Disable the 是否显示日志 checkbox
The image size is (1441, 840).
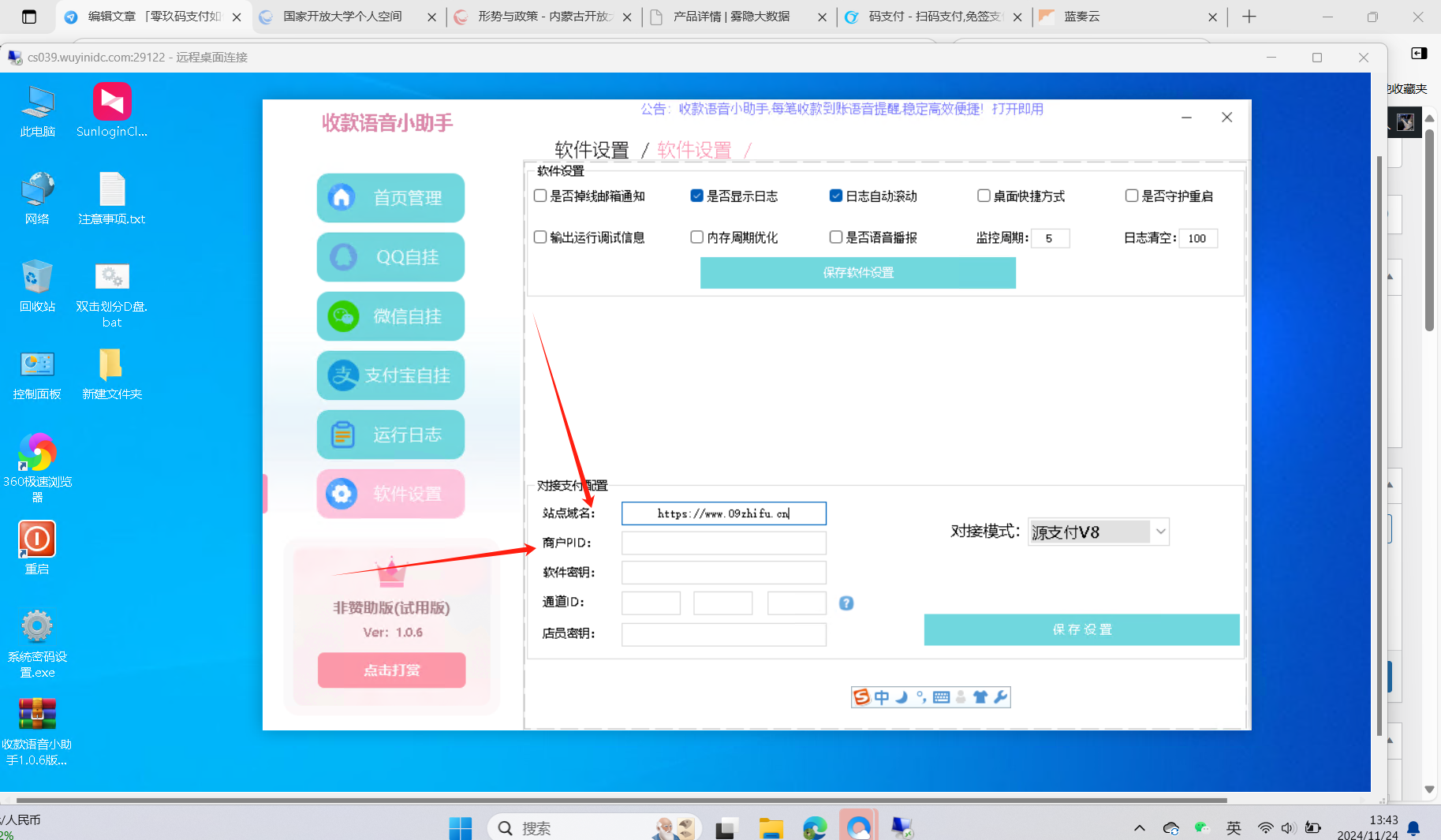tap(697, 196)
